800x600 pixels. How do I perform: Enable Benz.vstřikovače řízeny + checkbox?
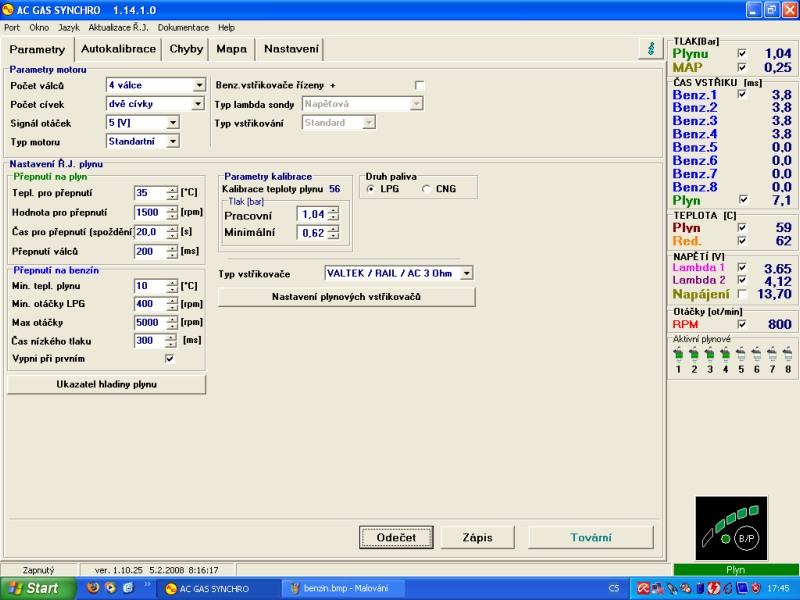[419, 85]
